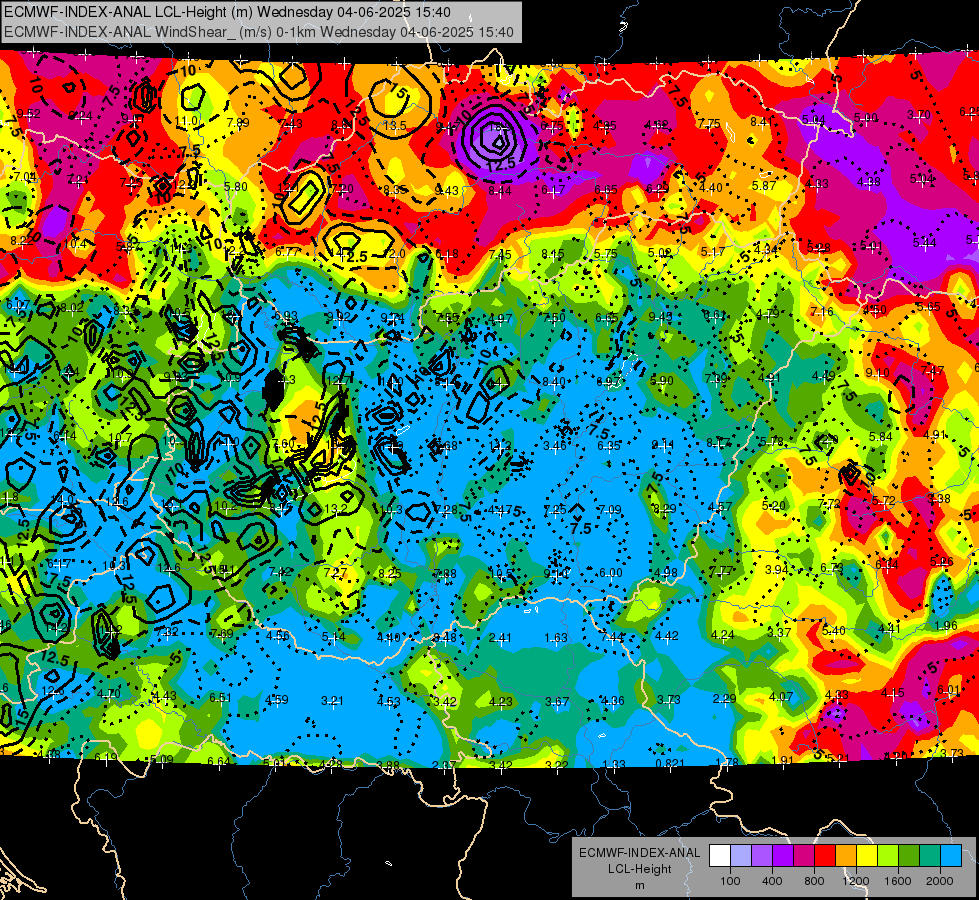Click the 2000 tick label on the legend
Image resolution: width=979 pixels, height=900 pixels.
tap(940, 881)
